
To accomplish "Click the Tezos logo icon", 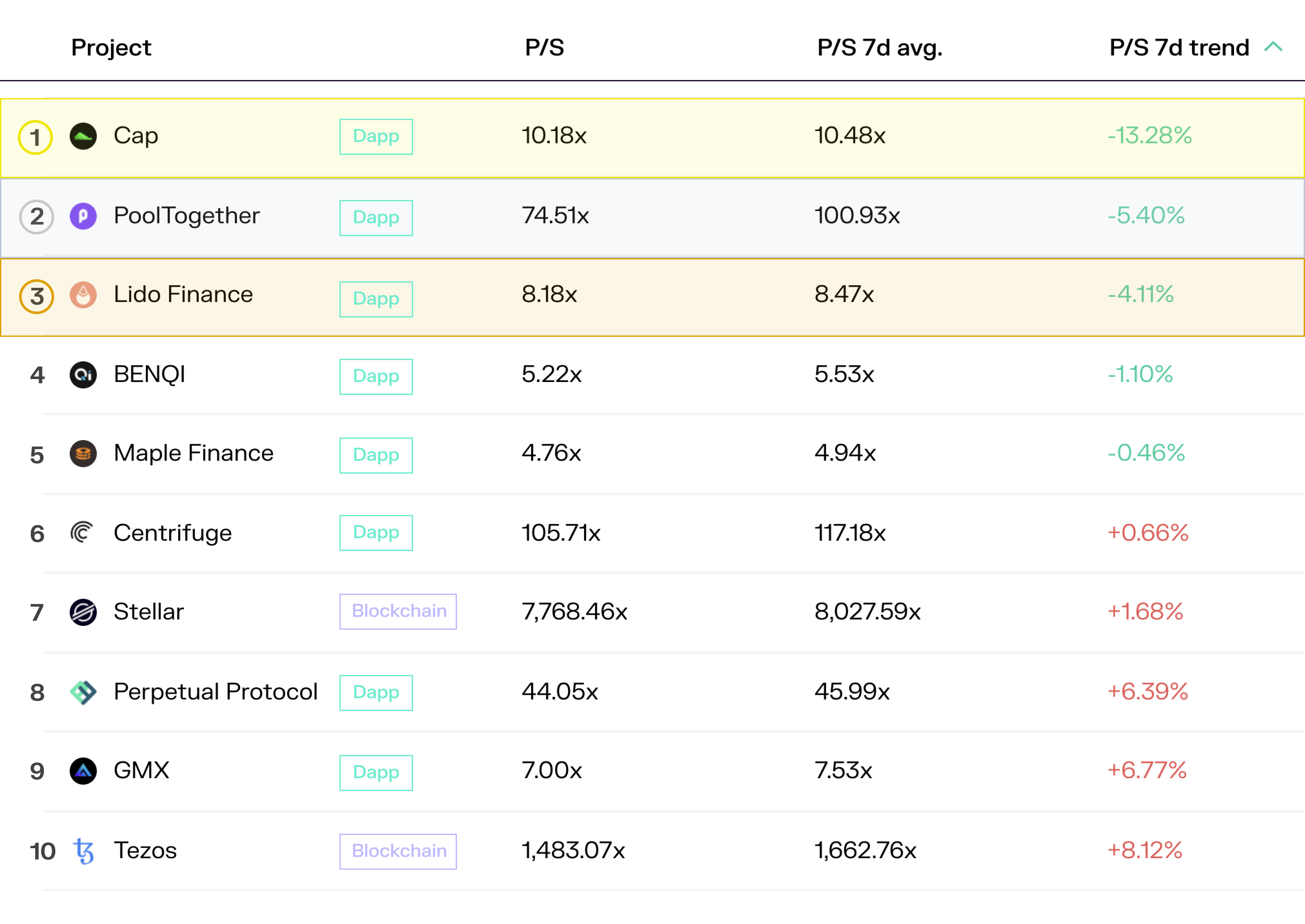I will pos(84,851).
